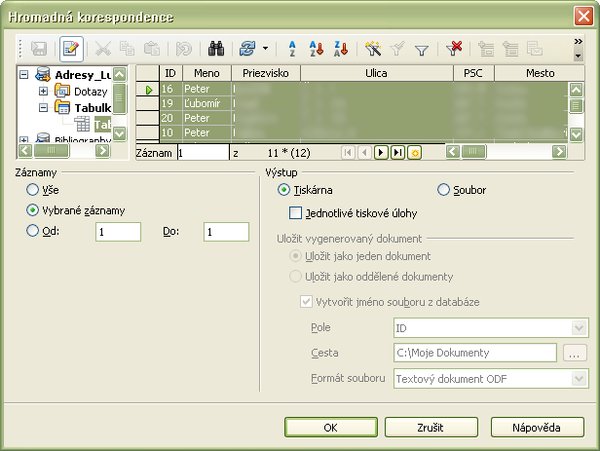Screen dimensions: 600x451
Task: Open the Standard Filter funnel icon
Action: coord(422,49)
